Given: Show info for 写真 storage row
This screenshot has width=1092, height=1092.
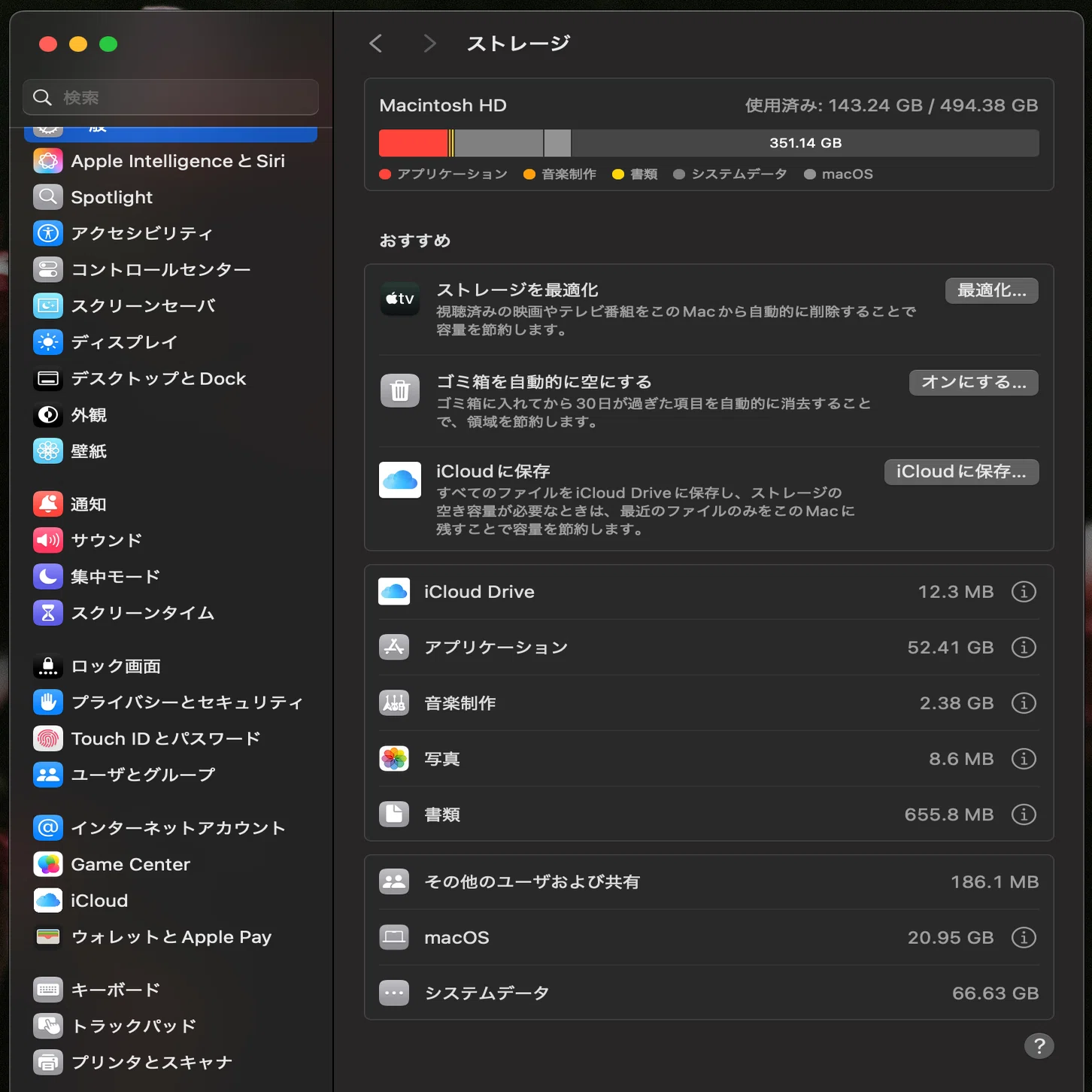Looking at the screenshot, I should click(1024, 759).
